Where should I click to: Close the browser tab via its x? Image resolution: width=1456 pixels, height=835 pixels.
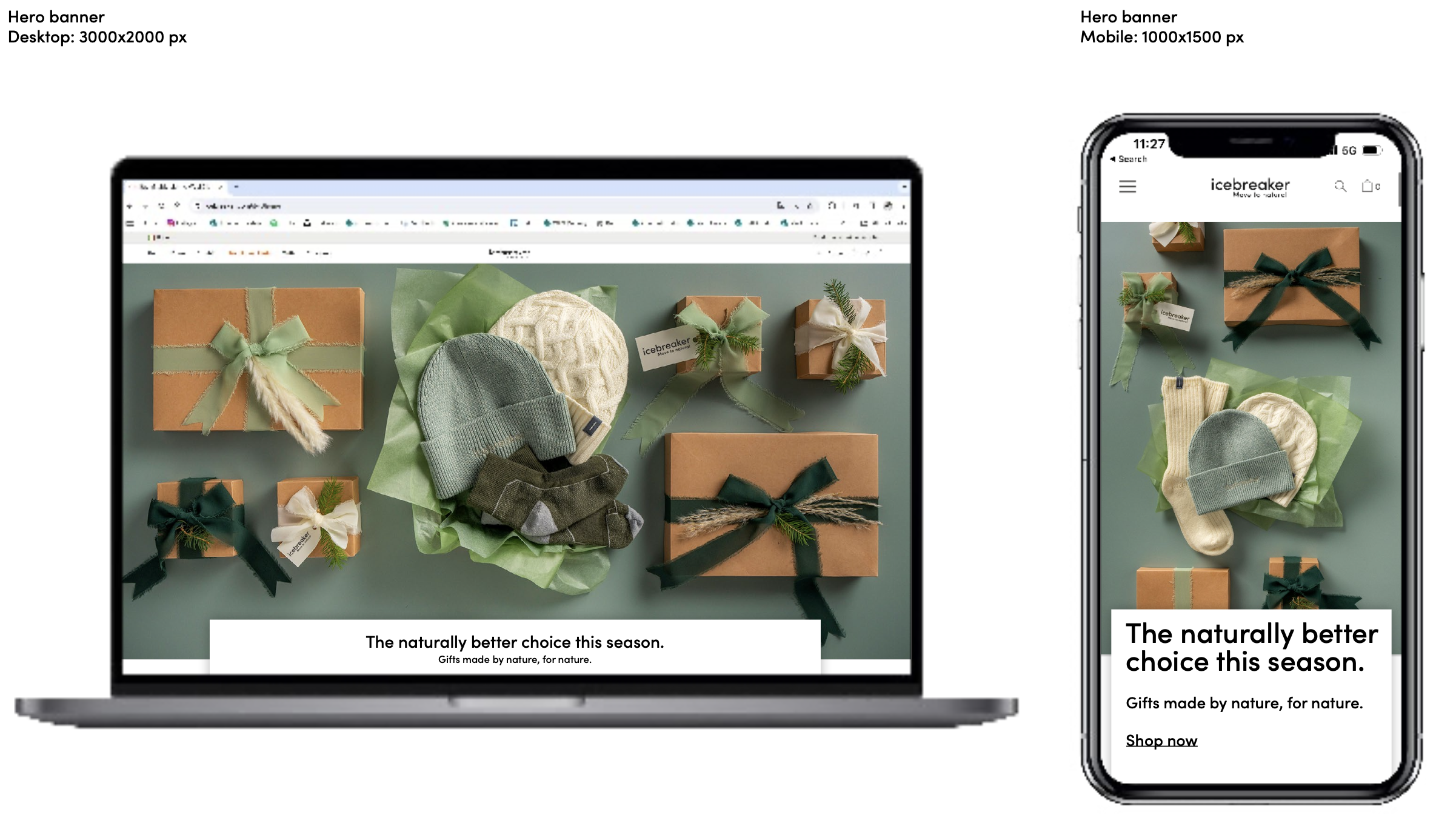(221, 187)
